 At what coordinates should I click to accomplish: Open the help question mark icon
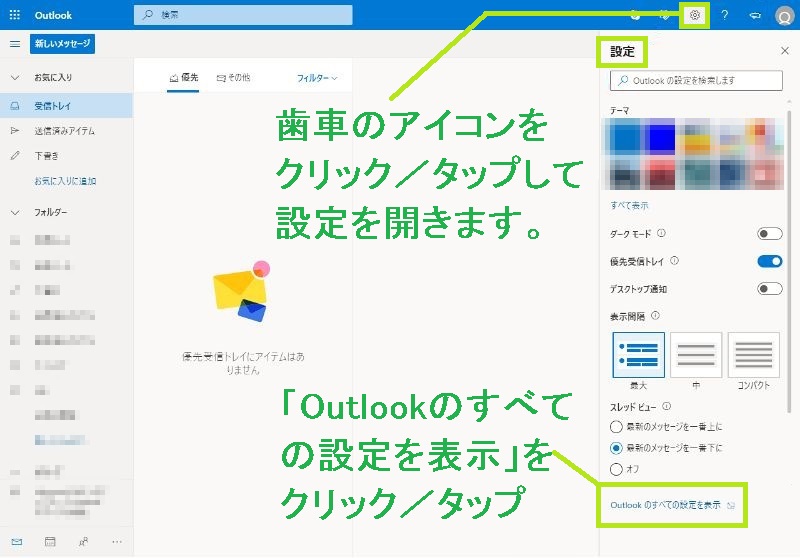tap(724, 15)
